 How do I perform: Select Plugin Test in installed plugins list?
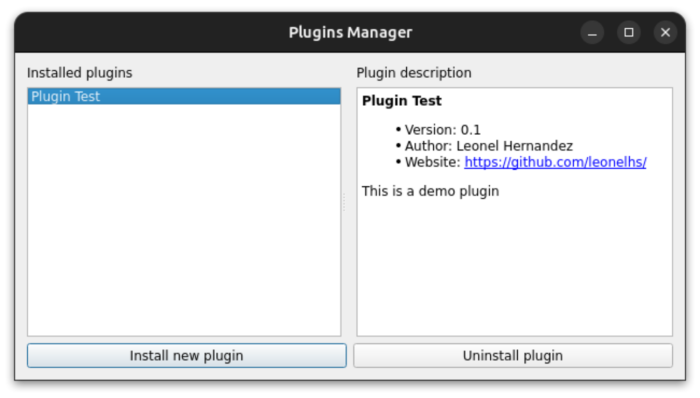[184, 96]
